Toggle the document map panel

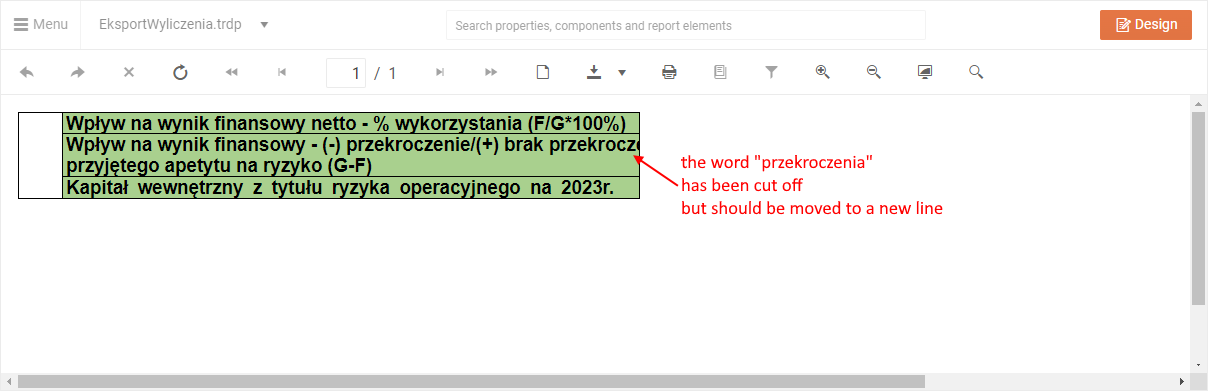[x=720, y=72]
